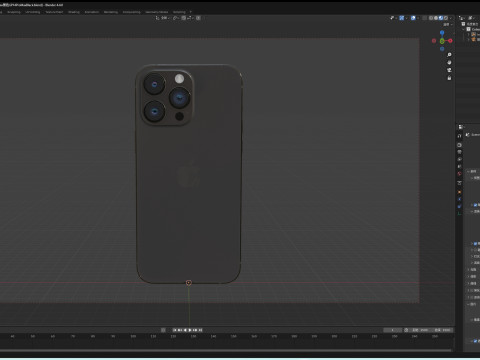Play the animation in reverse

point(185,330)
